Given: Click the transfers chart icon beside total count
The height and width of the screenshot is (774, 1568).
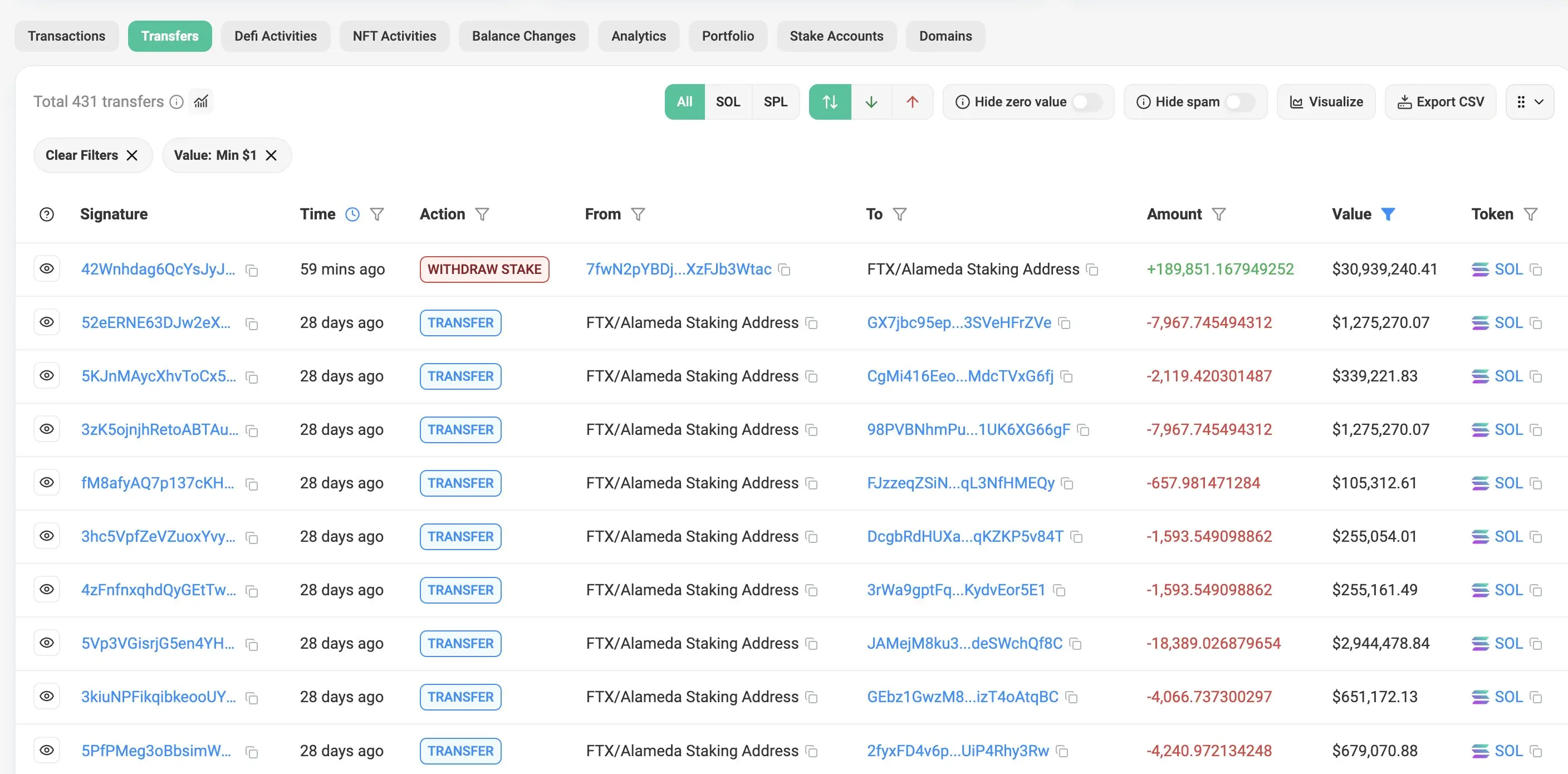Looking at the screenshot, I should coord(201,101).
